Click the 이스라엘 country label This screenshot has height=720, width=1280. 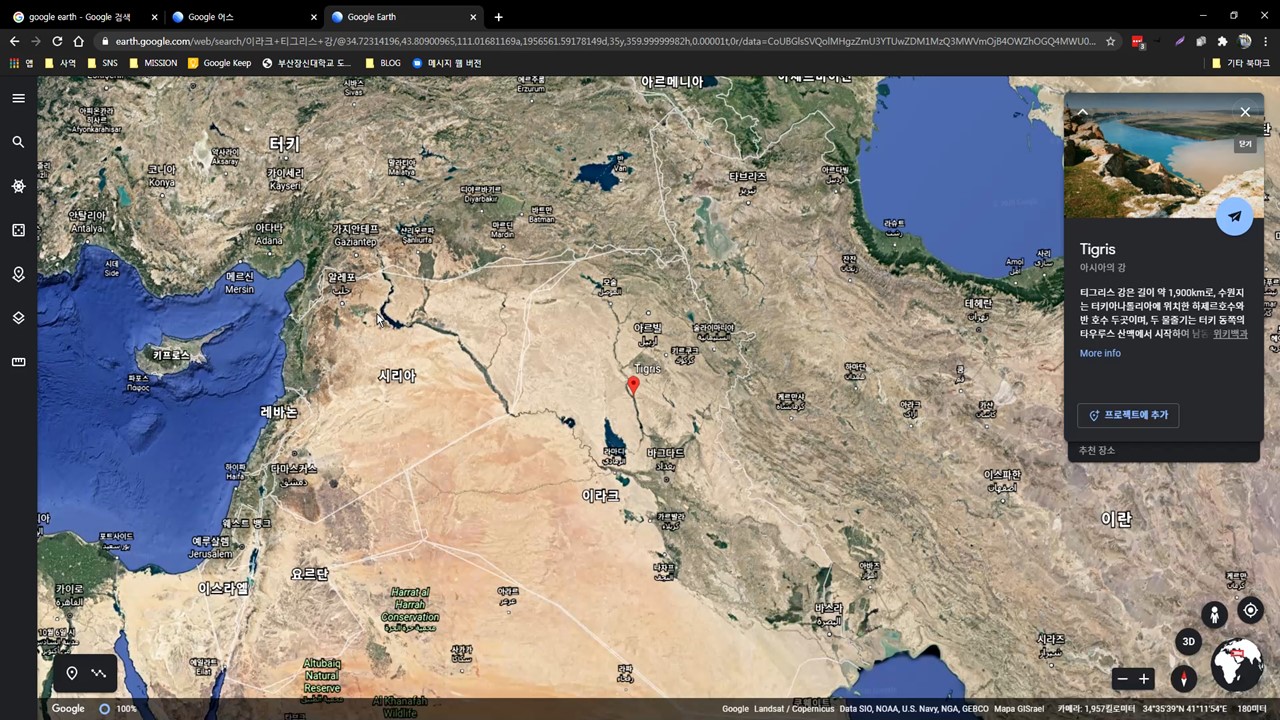222,588
